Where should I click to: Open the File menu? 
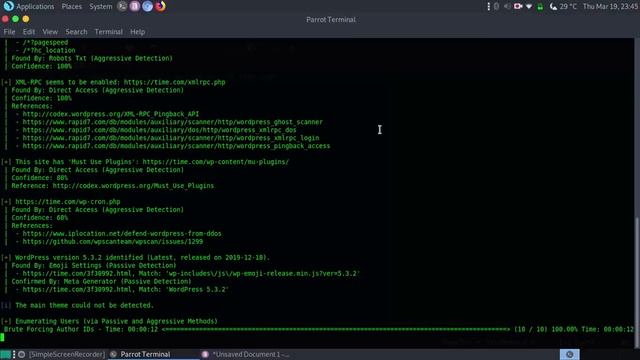tap(9, 32)
